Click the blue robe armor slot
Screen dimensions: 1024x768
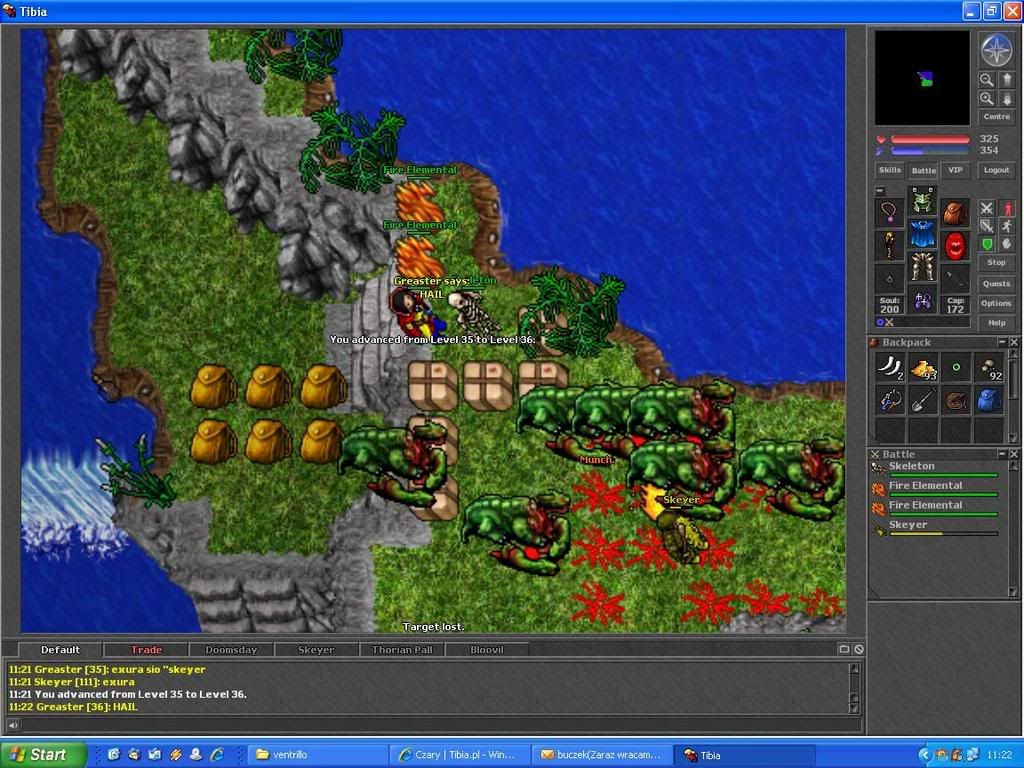pyautogui.click(x=922, y=234)
